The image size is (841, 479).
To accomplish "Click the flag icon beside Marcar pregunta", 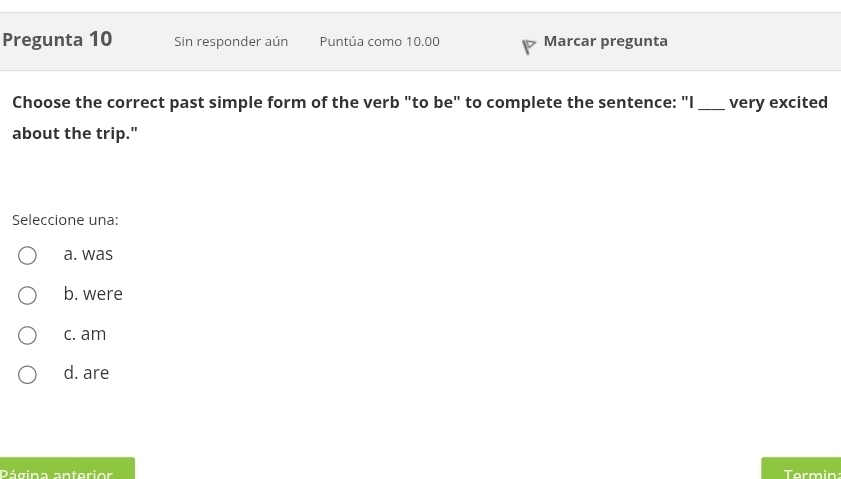I will [x=528, y=46].
